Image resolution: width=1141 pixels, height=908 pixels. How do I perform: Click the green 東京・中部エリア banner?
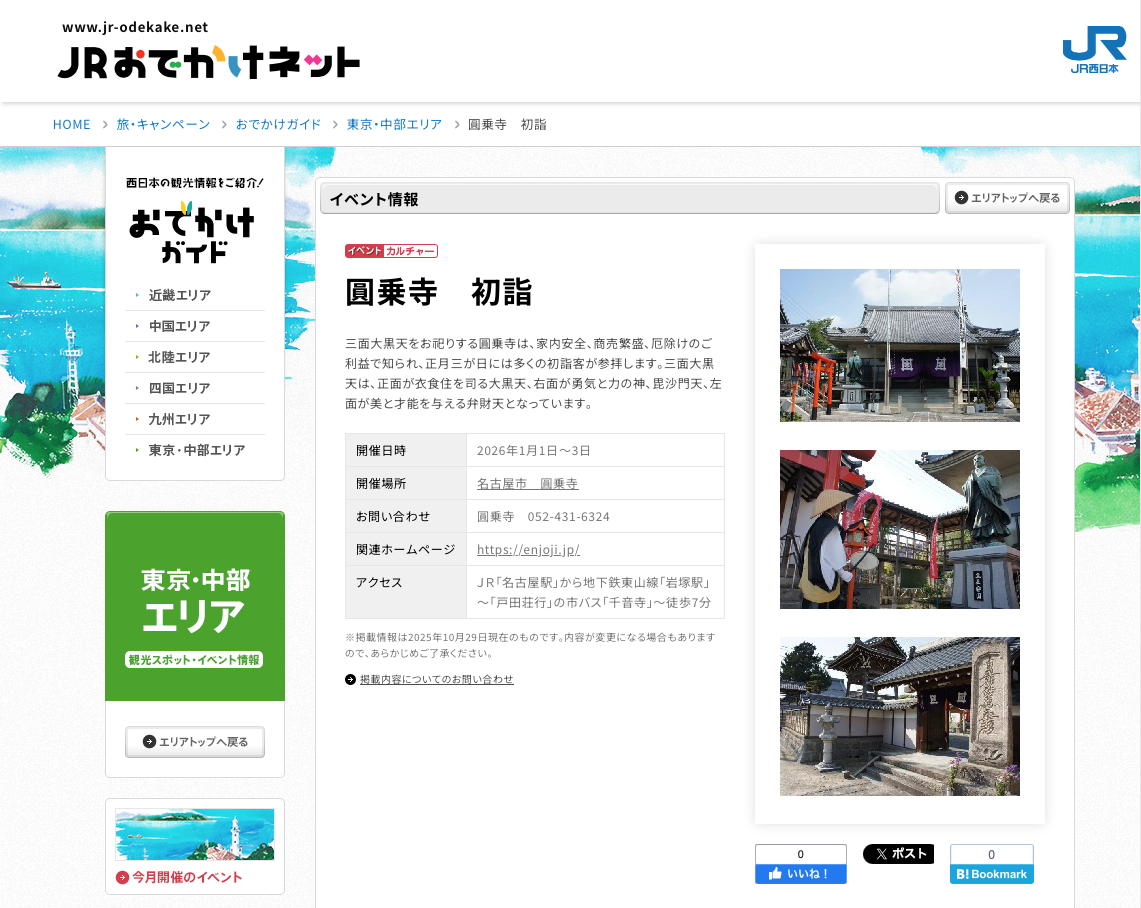click(x=195, y=606)
